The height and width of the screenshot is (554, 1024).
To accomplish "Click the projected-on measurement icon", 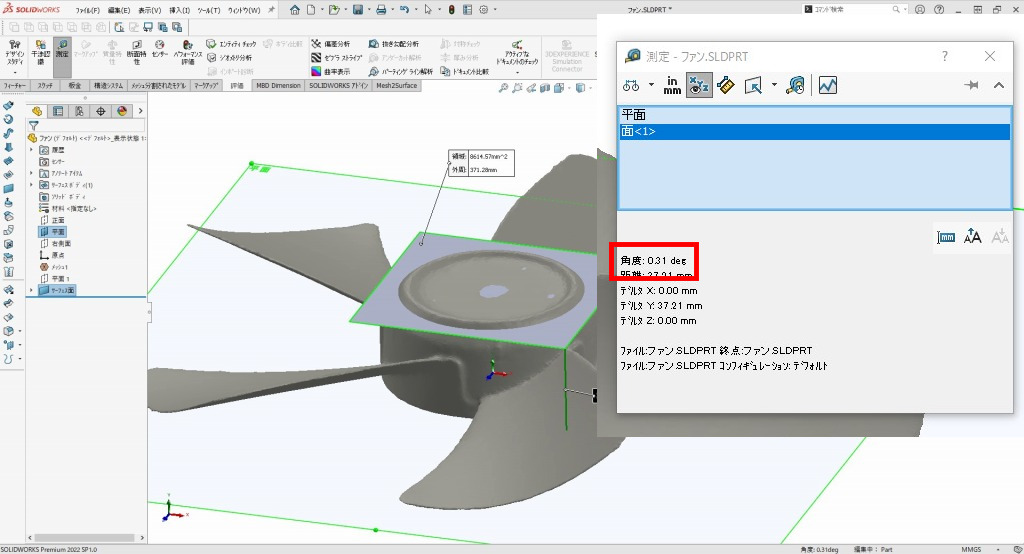I will (754, 85).
